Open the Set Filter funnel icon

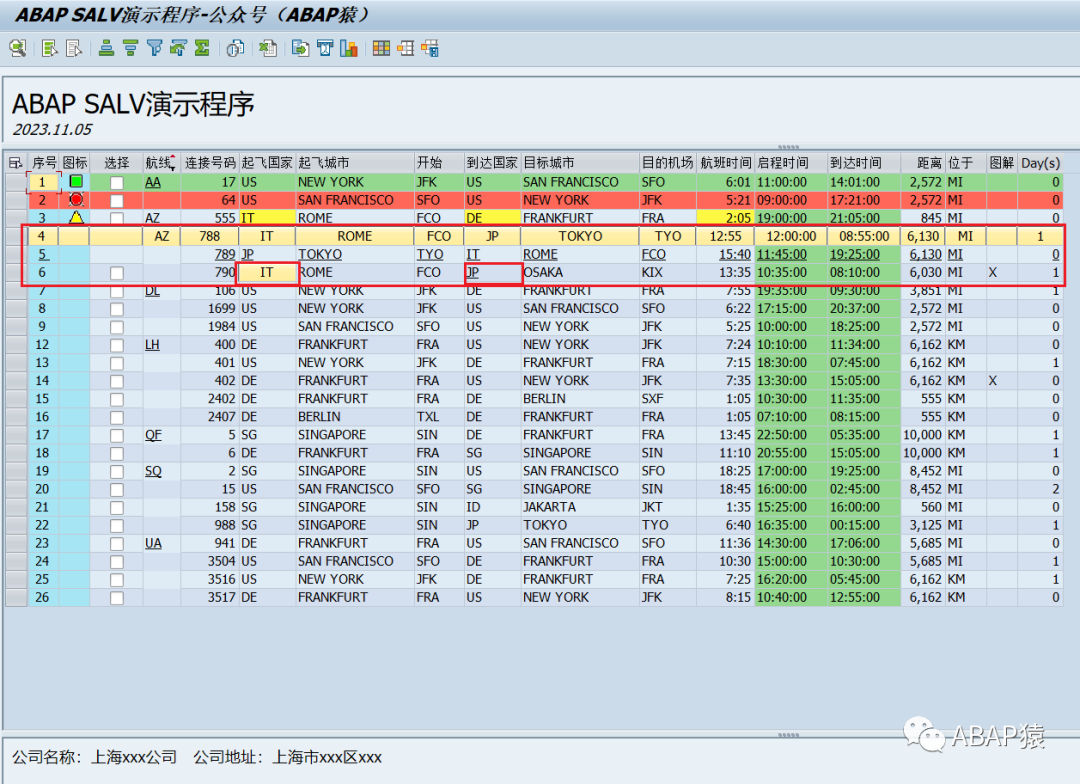click(x=154, y=48)
